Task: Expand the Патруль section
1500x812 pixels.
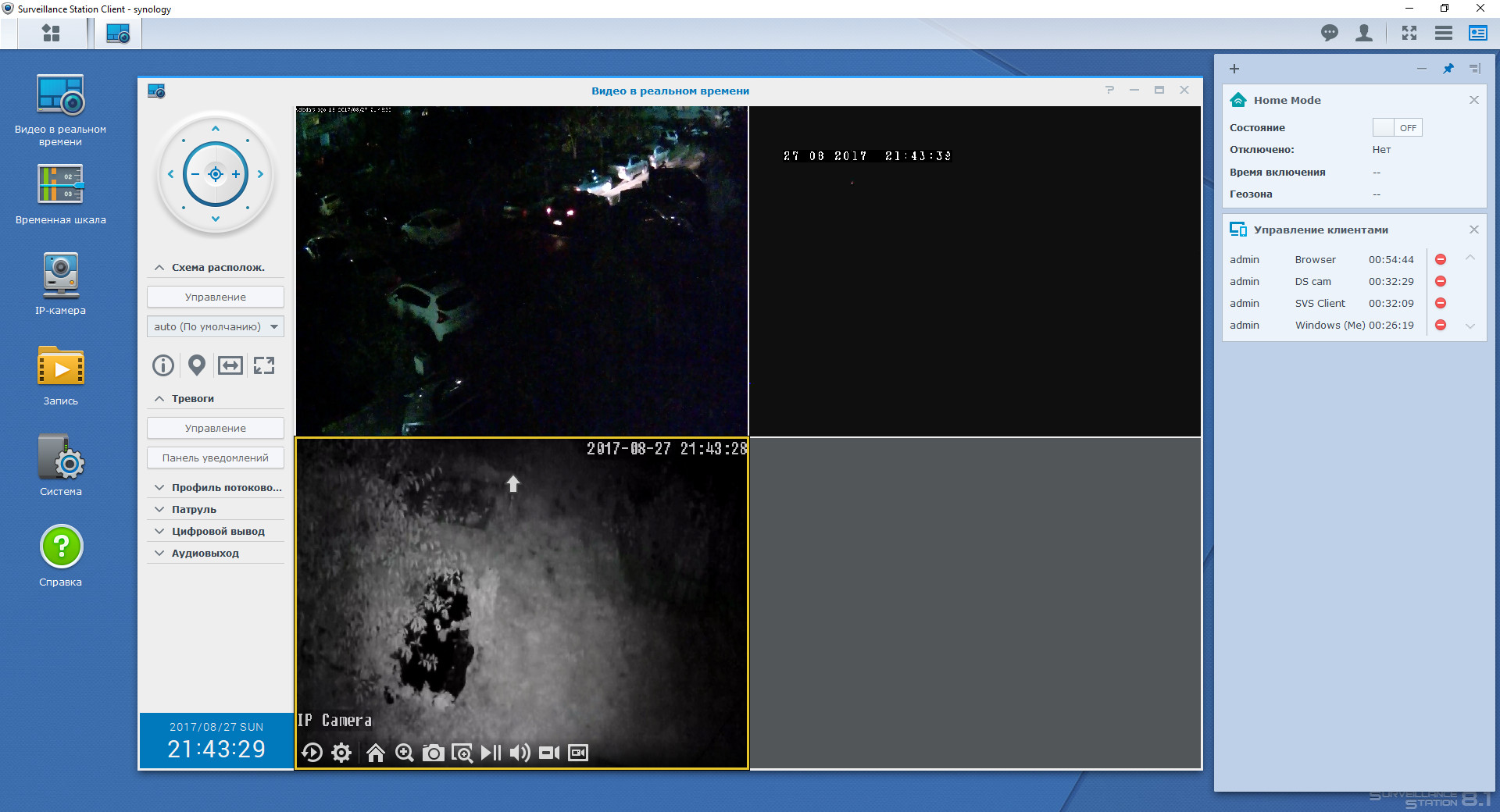Action: click(x=194, y=509)
